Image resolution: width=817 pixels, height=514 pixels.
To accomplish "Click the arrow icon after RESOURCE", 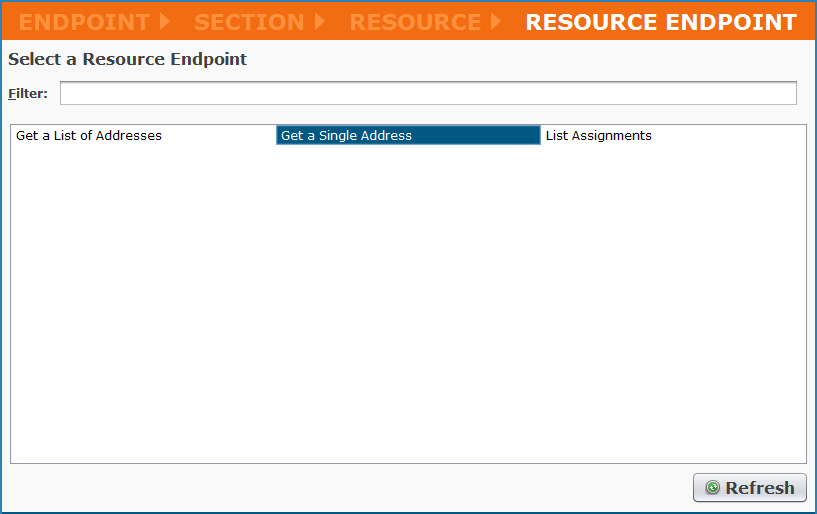I will tap(497, 21).
